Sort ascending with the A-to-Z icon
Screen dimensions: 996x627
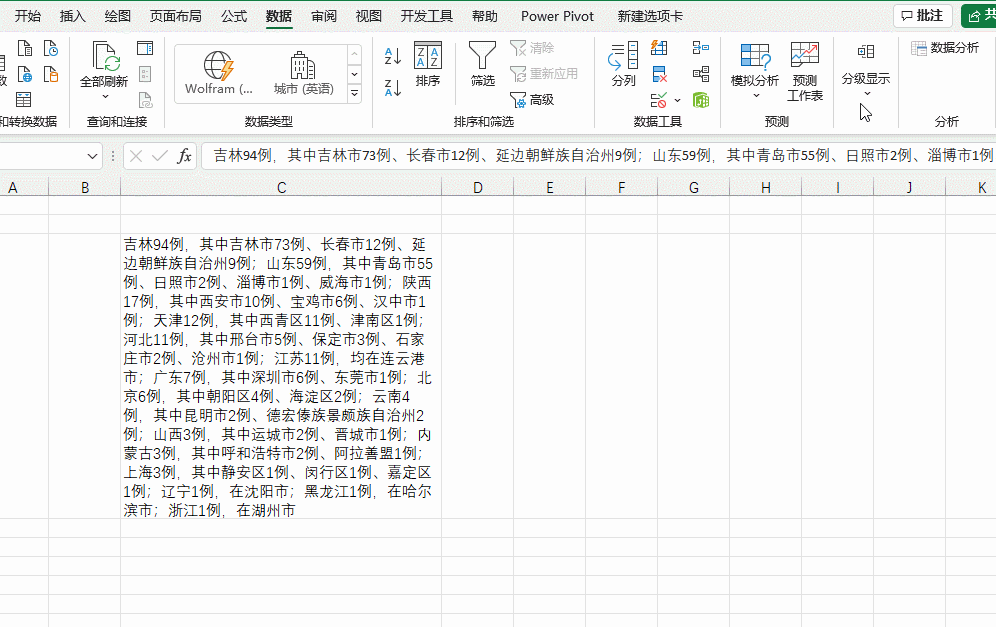pos(393,56)
